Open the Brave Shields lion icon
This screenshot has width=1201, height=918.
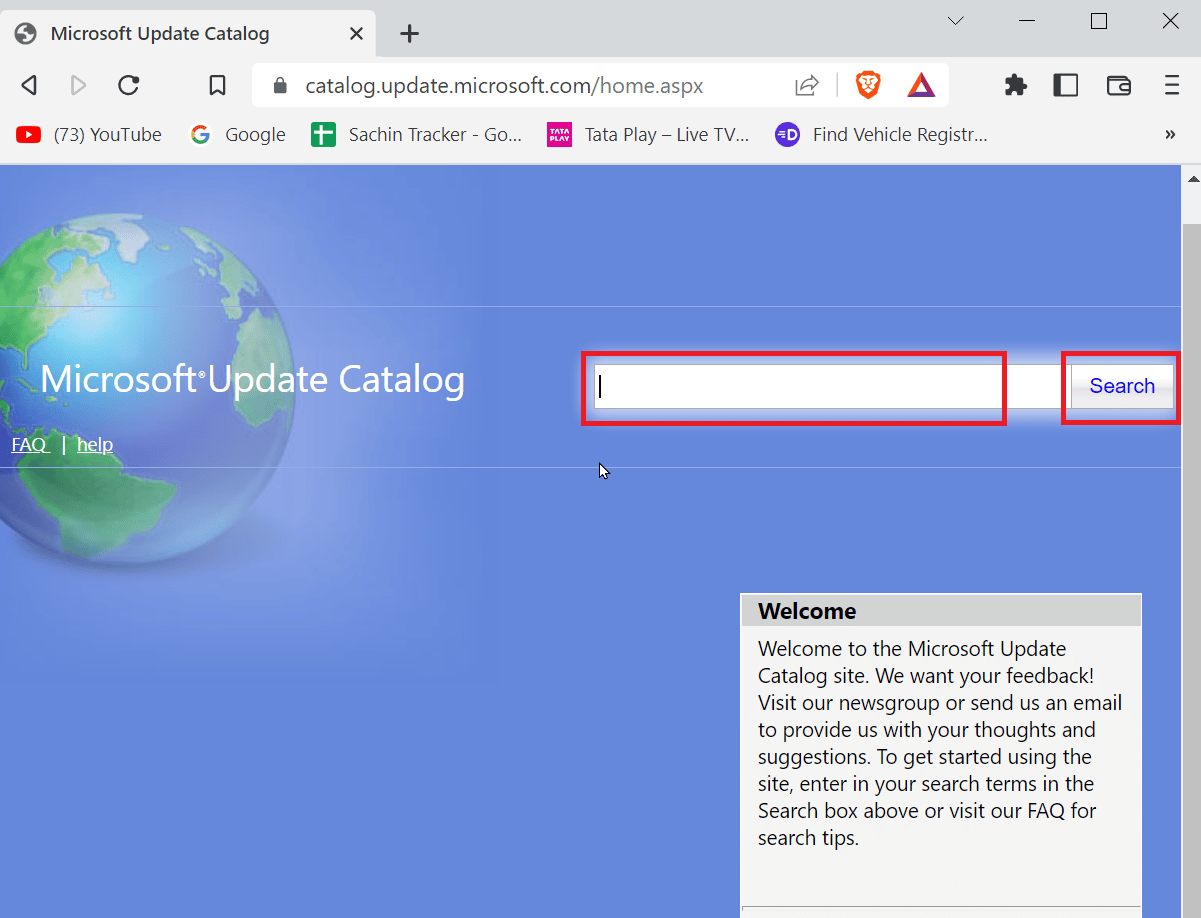868,85
